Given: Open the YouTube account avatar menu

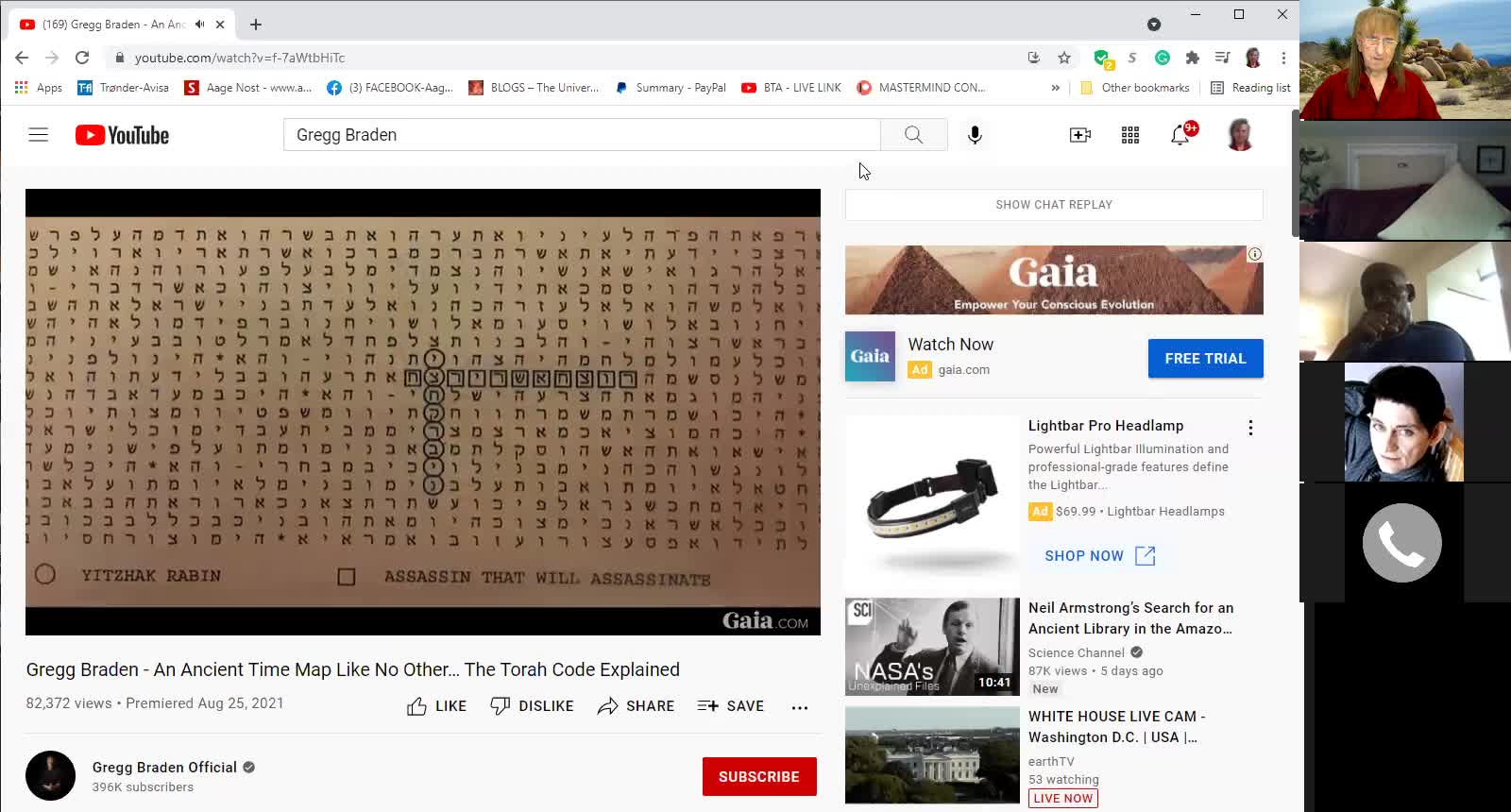Looking at the screenshot, I should (x=1240, y=135).
